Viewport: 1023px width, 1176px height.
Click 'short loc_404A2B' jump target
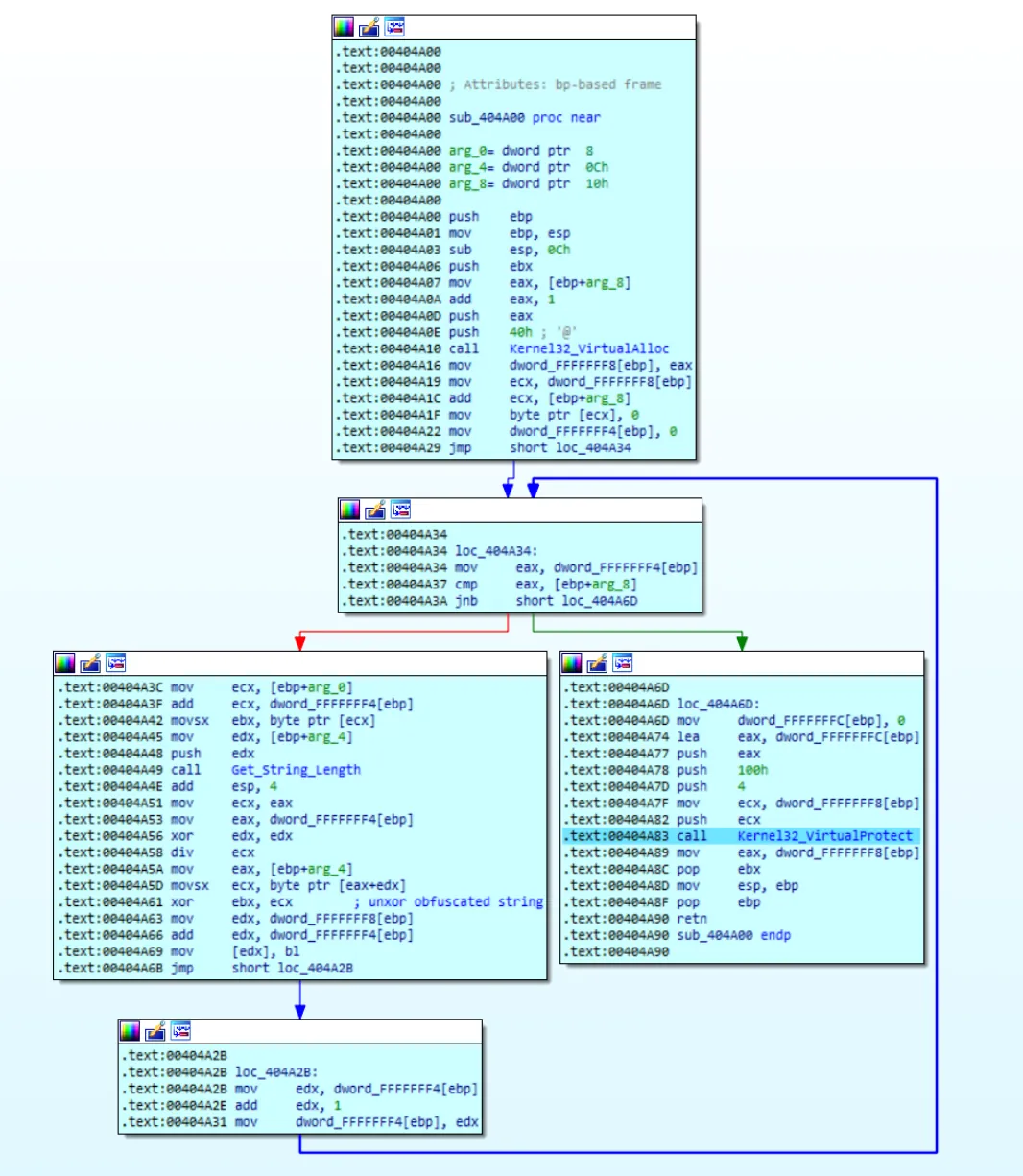(x=292, y=968)
